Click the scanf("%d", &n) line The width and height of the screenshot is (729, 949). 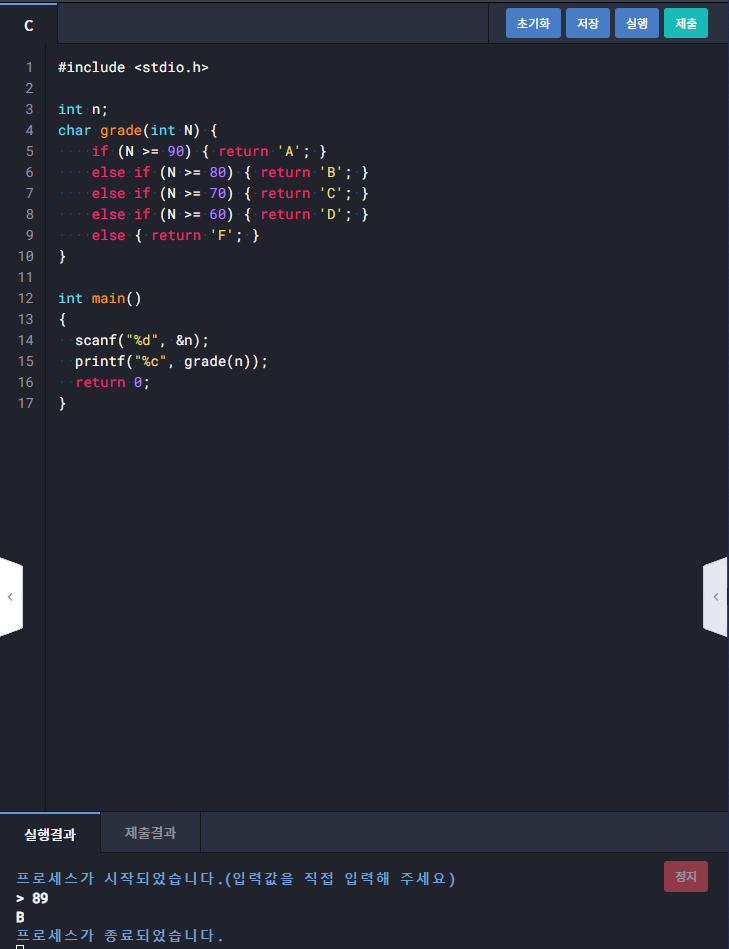pyautogui.click(x=142, y=340)
